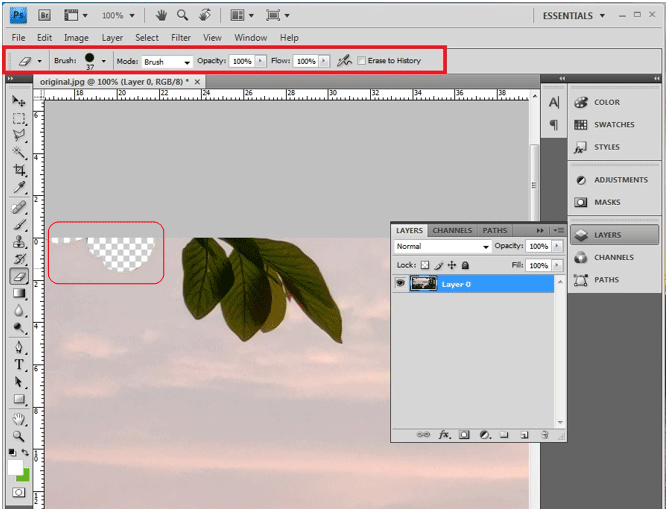The width and height of the screenshot is (666, 509).
Task: Launch Bridge with the Br icon
Action: pyautogui.click(x=45, y=15)
